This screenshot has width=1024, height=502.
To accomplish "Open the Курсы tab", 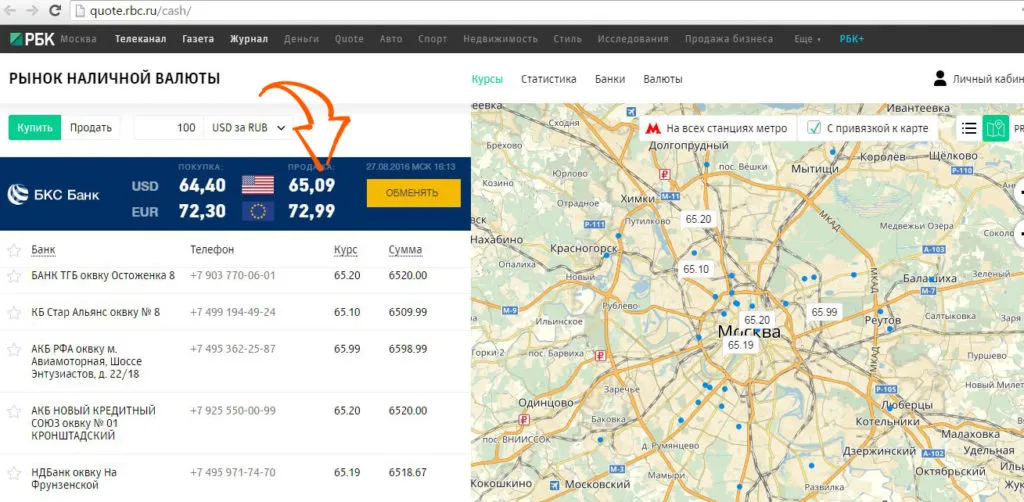I will (487, 79).
